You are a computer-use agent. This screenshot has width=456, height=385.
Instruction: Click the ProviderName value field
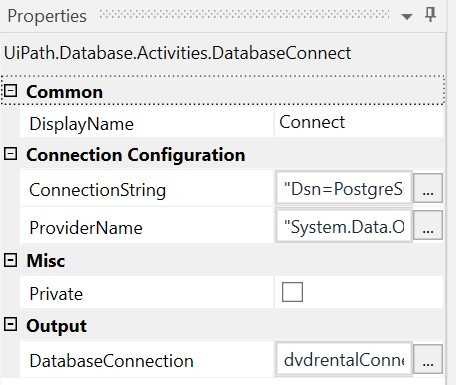click(344, 226)
